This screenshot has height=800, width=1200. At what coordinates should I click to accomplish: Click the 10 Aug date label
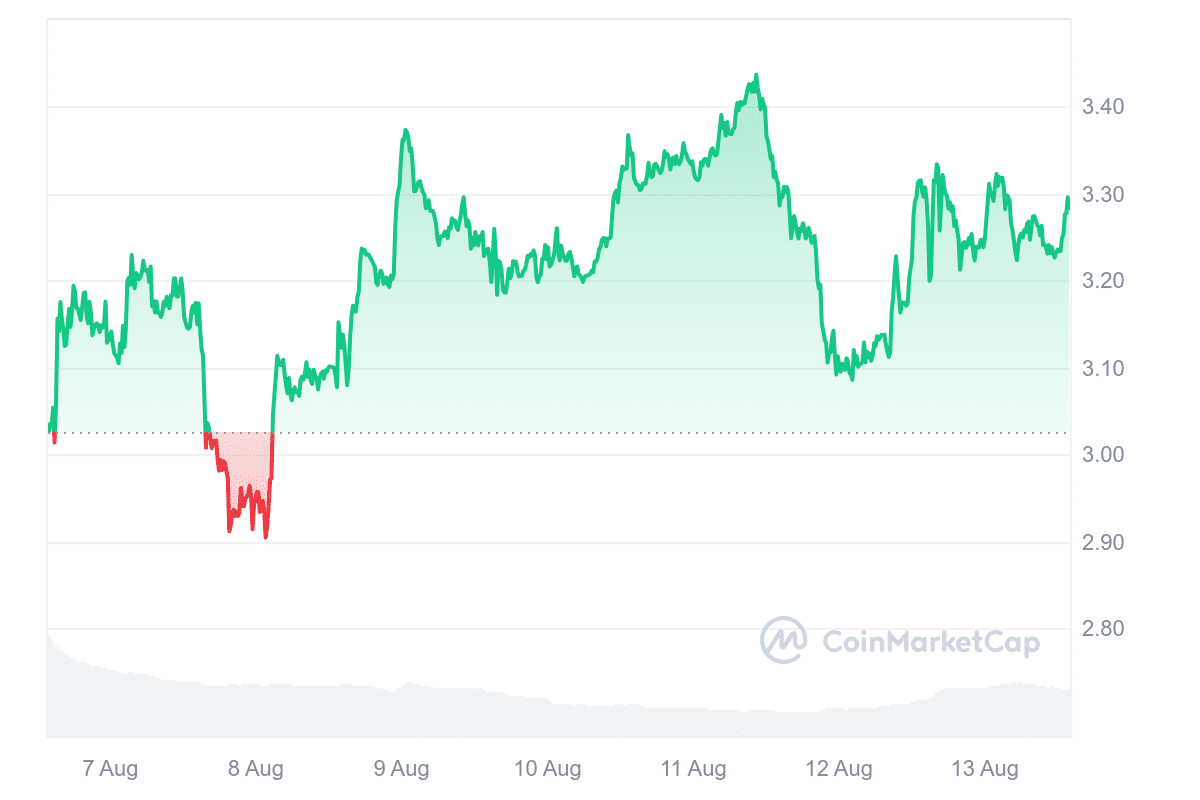[x=548, y=769]
